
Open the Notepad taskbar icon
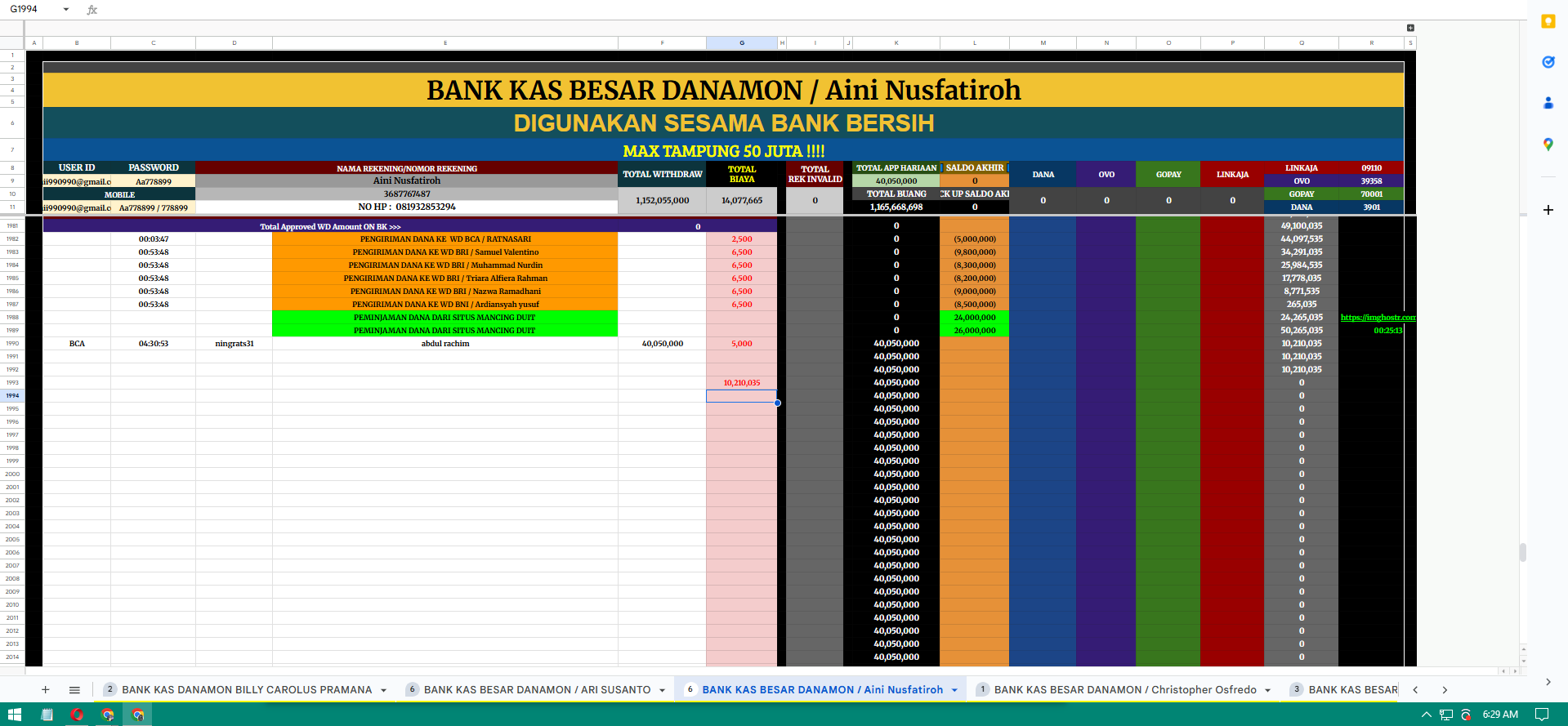click(x=47, y=715)
